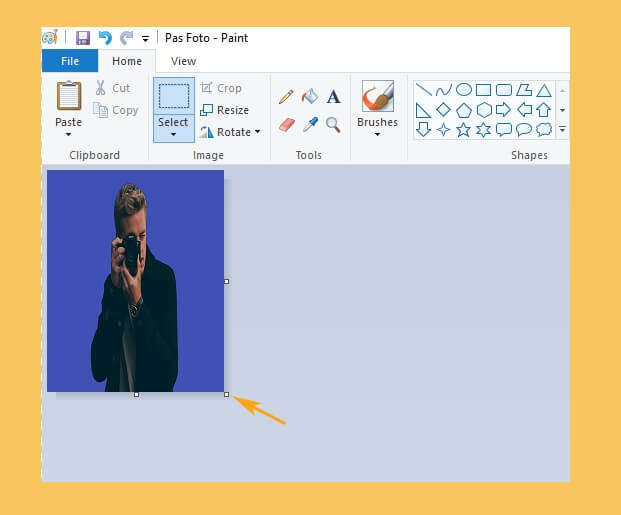Click the Cut button
The image size is (621, 515).
tap(112, 88)
